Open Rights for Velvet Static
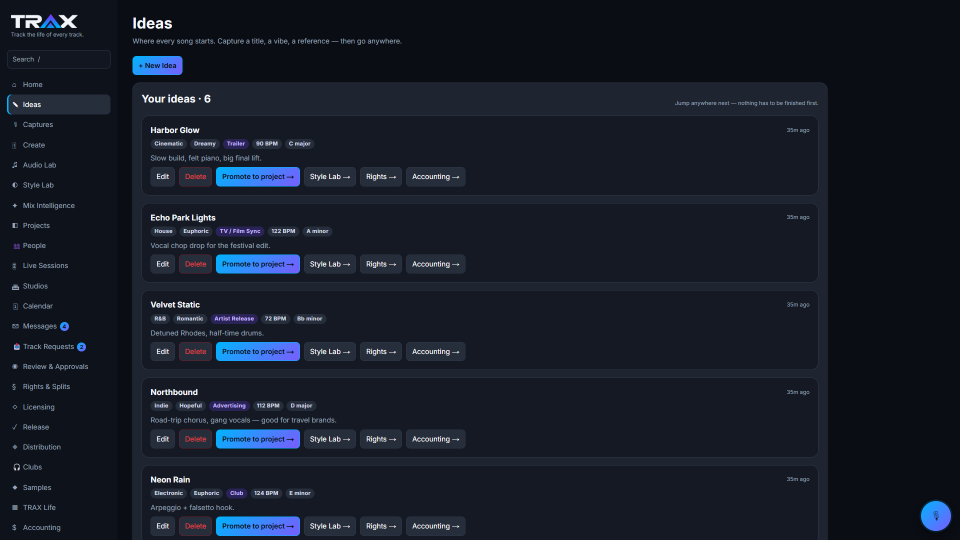The height and width of the screenshot is (540, 960). tap(381, 351)
